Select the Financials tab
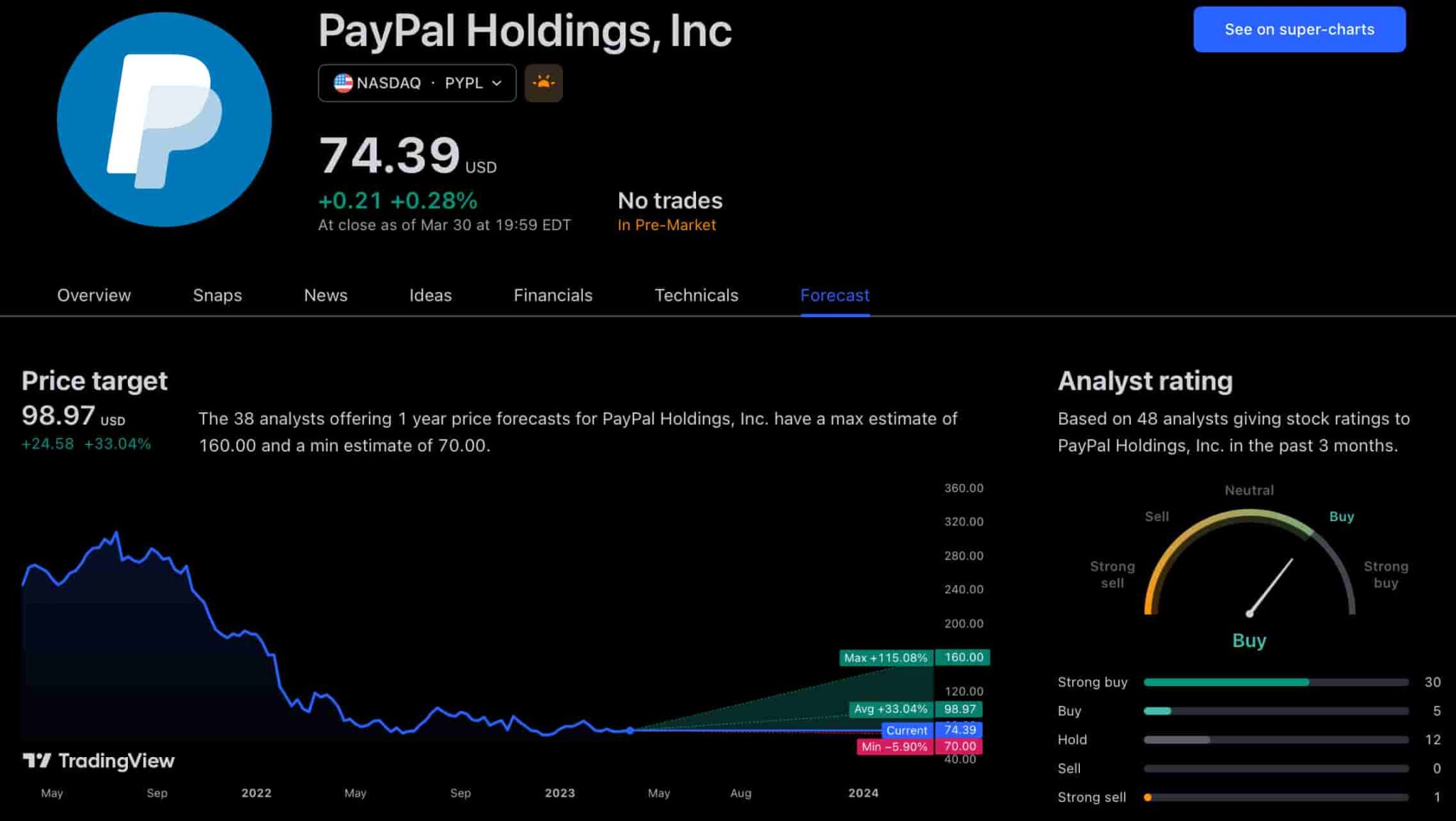1456x821 pixels. (553, 295)
